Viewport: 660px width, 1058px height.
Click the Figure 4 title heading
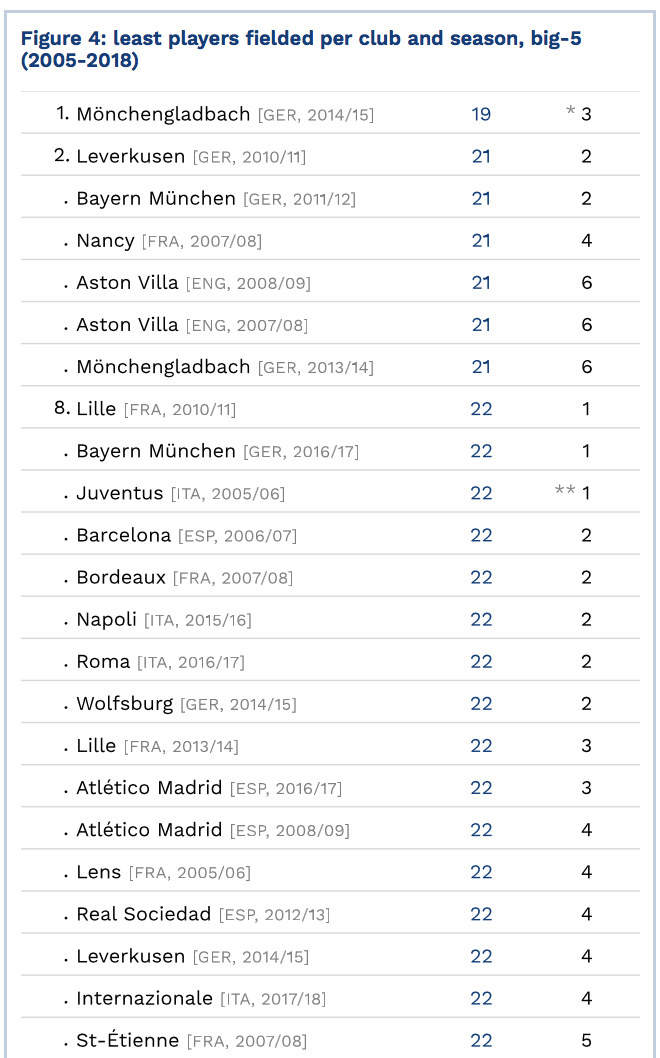point(301,49)
